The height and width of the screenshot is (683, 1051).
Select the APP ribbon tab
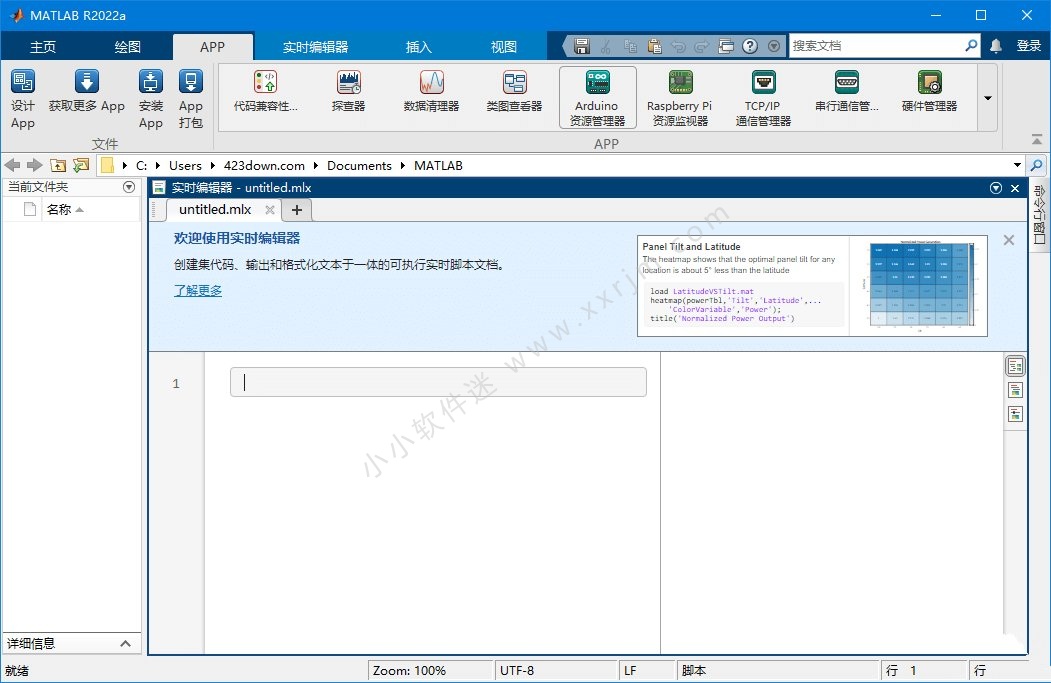212,47
